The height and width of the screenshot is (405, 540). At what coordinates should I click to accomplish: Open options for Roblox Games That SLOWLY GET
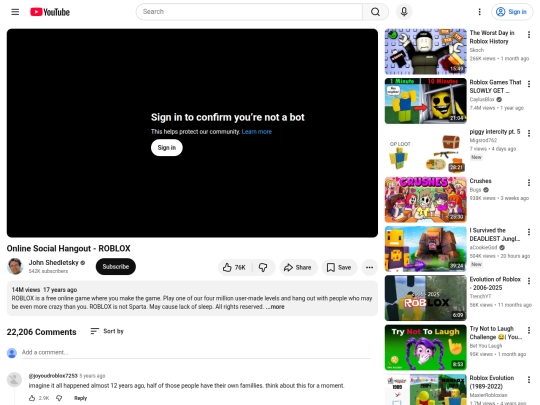(x=529, y=84)
